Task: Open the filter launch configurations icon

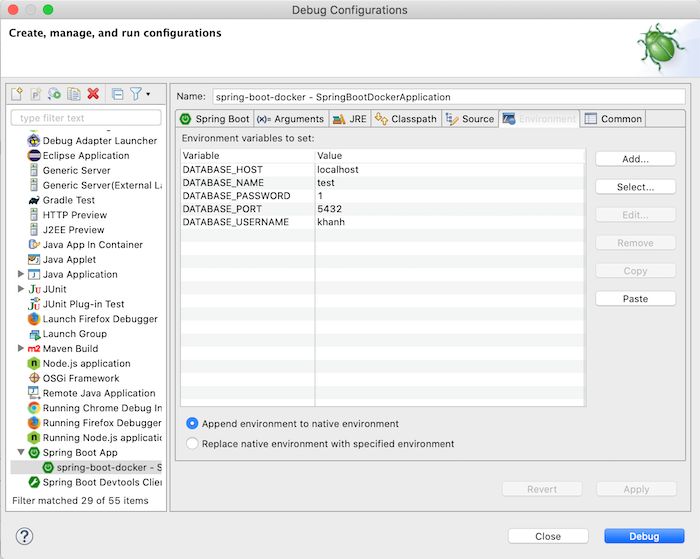Action: (x=136, y=94)
